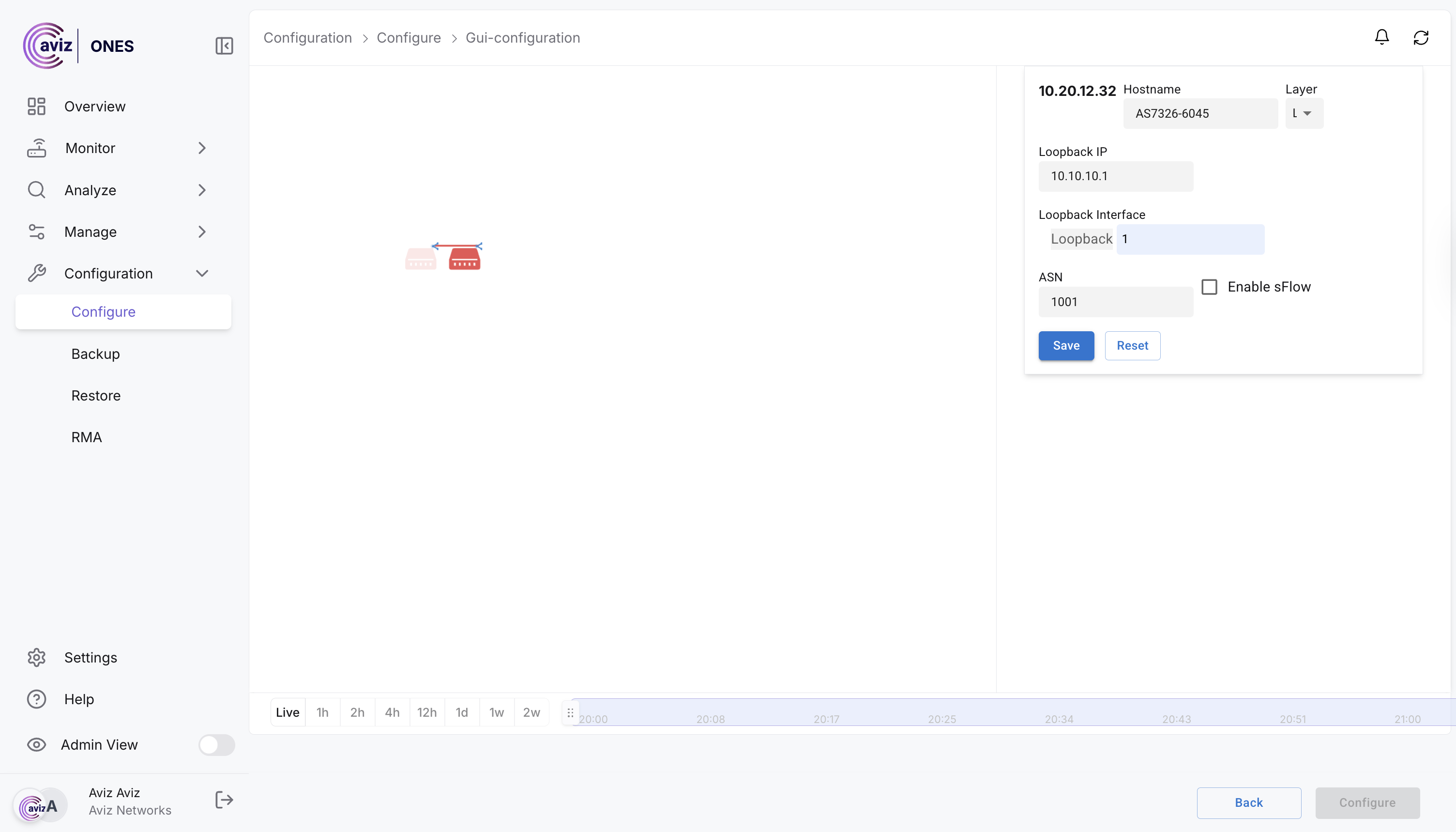1456x832 pixels.
Task: Select the faded switch device icon
Action: click(x=421, y=260)
